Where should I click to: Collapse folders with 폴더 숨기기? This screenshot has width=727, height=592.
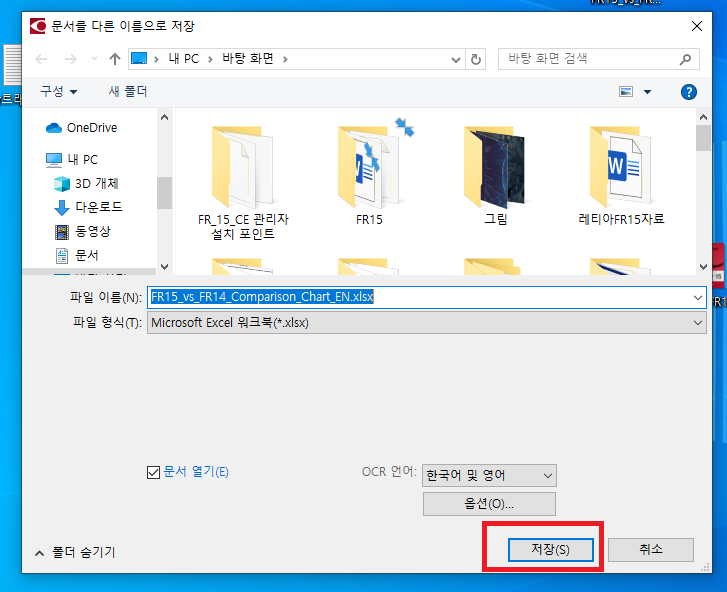(76, 553)
